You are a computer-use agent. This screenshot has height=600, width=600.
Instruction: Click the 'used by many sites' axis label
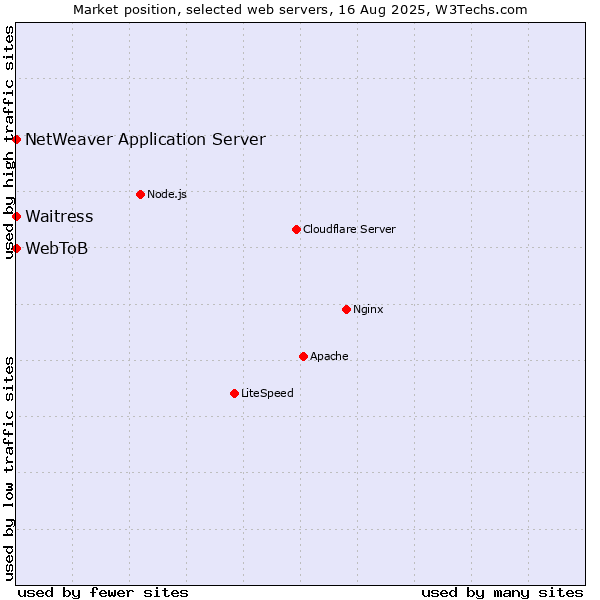[x=502, y=593]
